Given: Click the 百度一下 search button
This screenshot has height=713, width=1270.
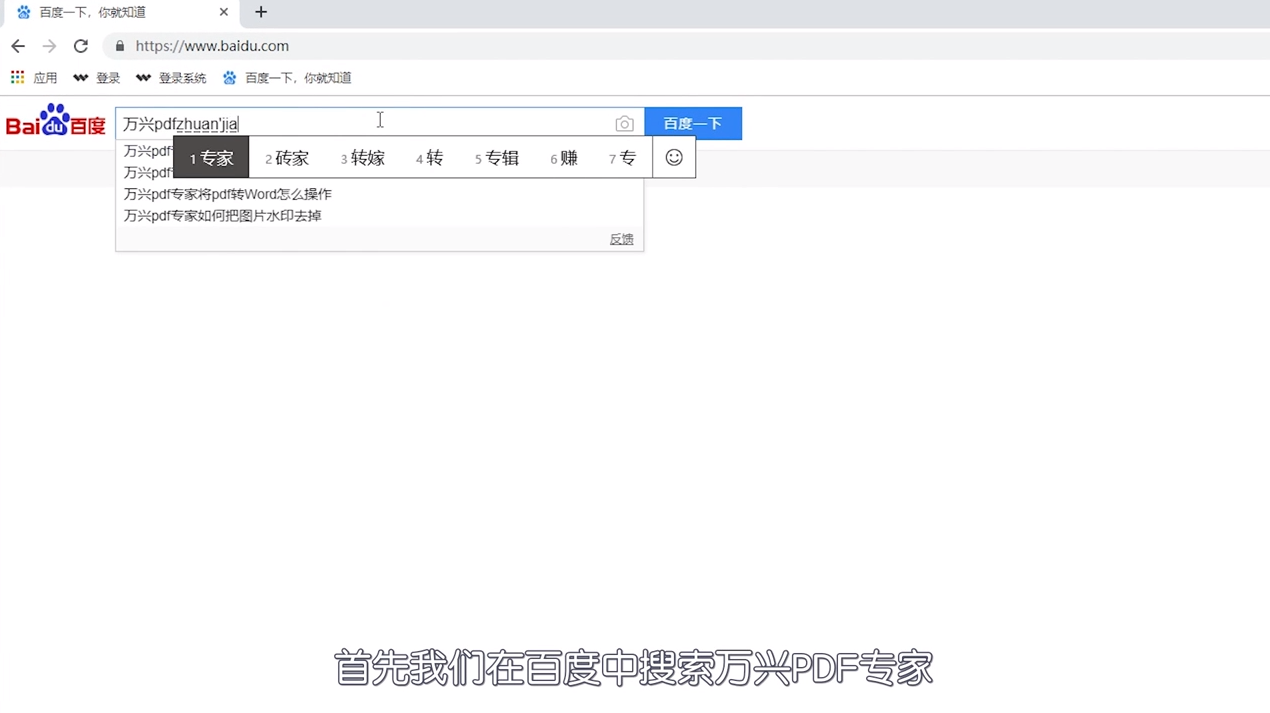Looking at the screenshot, I should (693, 123).
